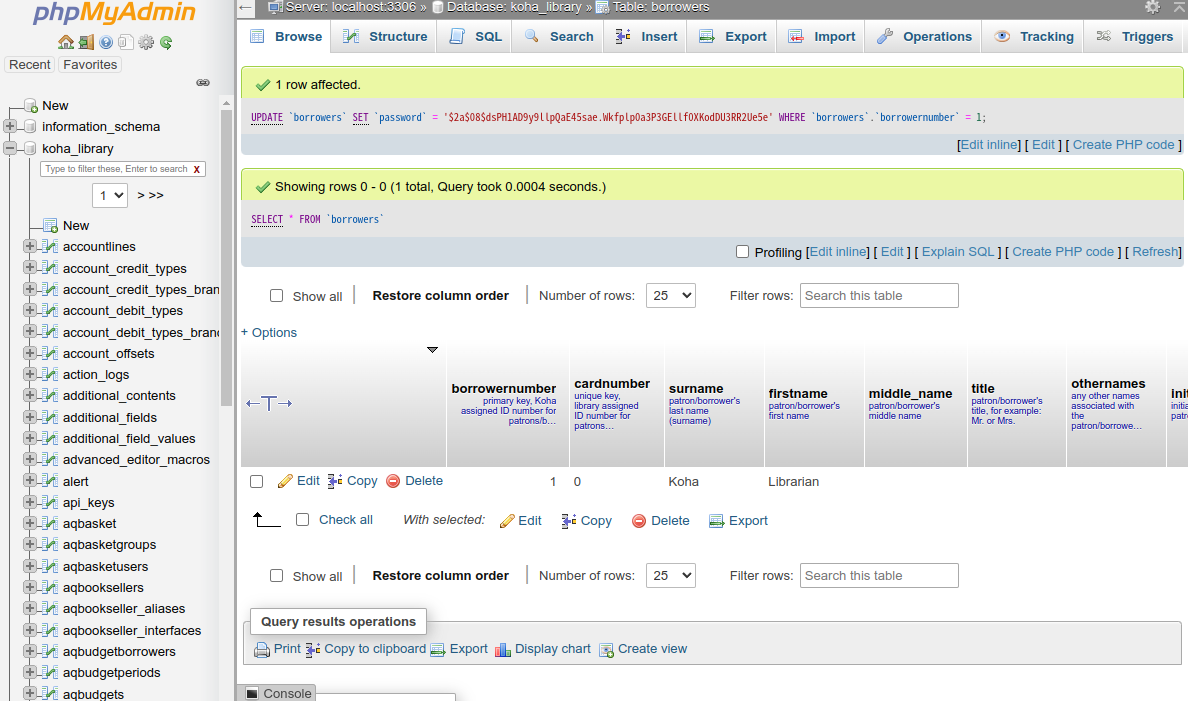Screen dimensions: 1188x701
Task: Collapse the koha_library database node
Action: pos(10,148)
